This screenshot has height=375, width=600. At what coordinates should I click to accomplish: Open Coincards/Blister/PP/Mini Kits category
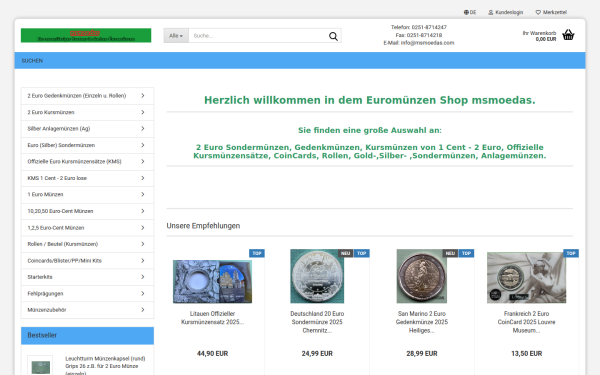coord(88,261)
